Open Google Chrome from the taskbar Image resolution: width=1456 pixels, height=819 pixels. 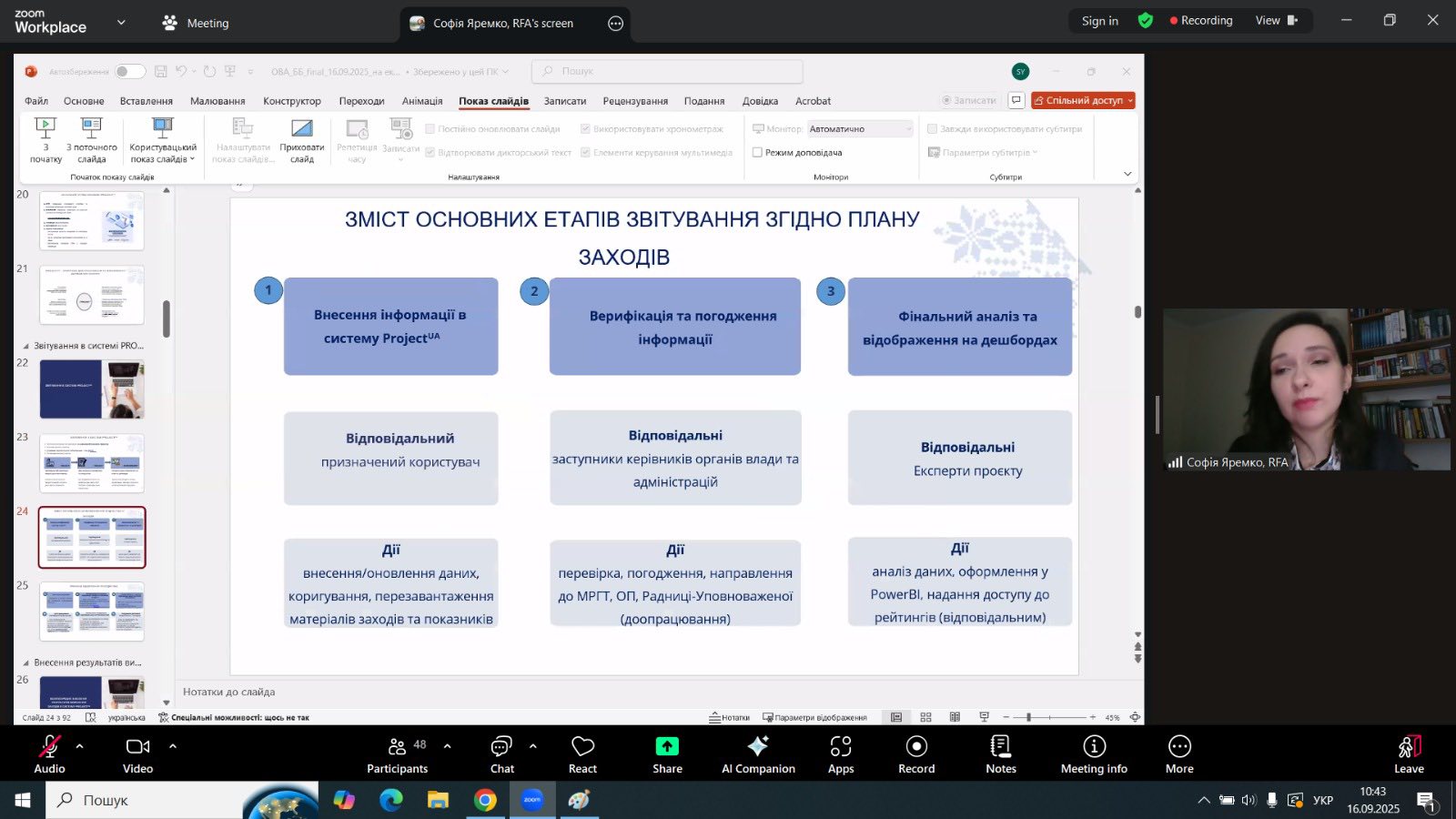click(x=485, y=800)
